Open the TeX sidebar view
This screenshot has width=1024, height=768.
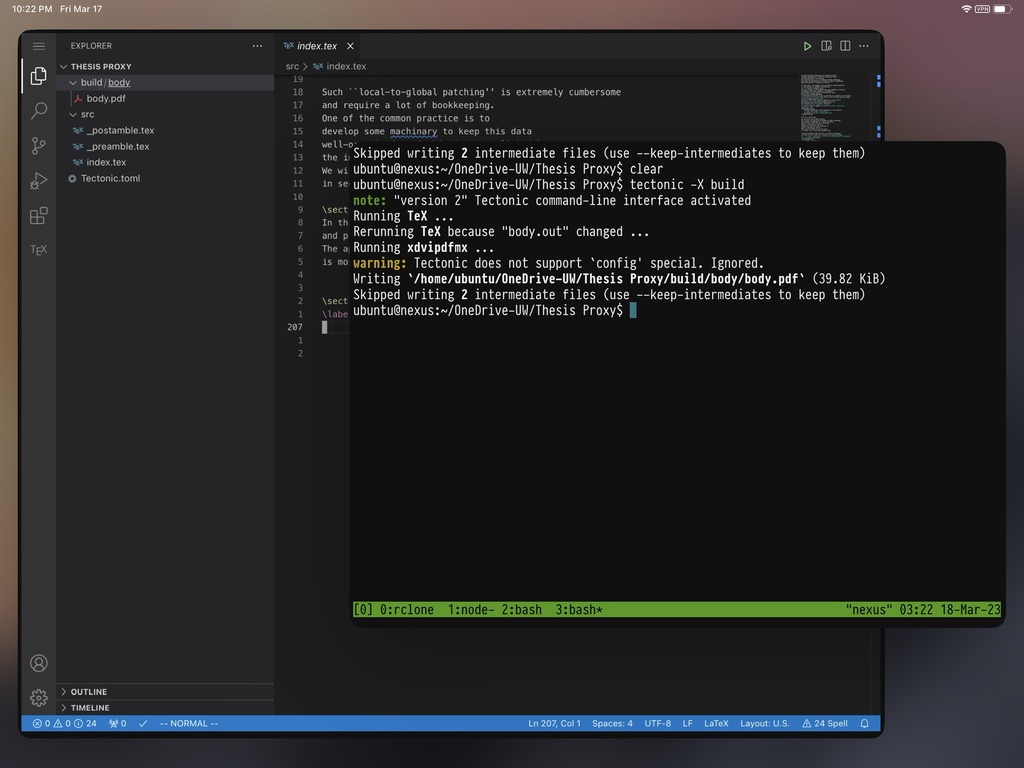click(39, 249)
